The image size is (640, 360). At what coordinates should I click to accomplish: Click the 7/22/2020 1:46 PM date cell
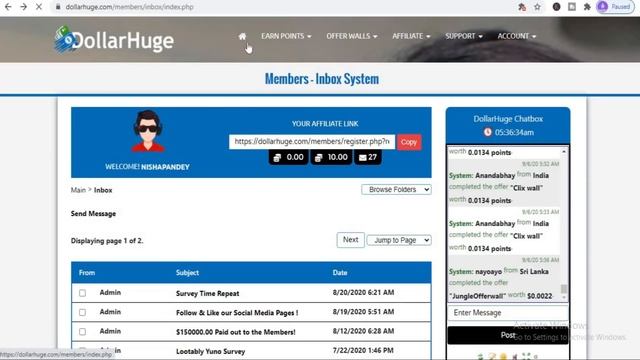363,351
